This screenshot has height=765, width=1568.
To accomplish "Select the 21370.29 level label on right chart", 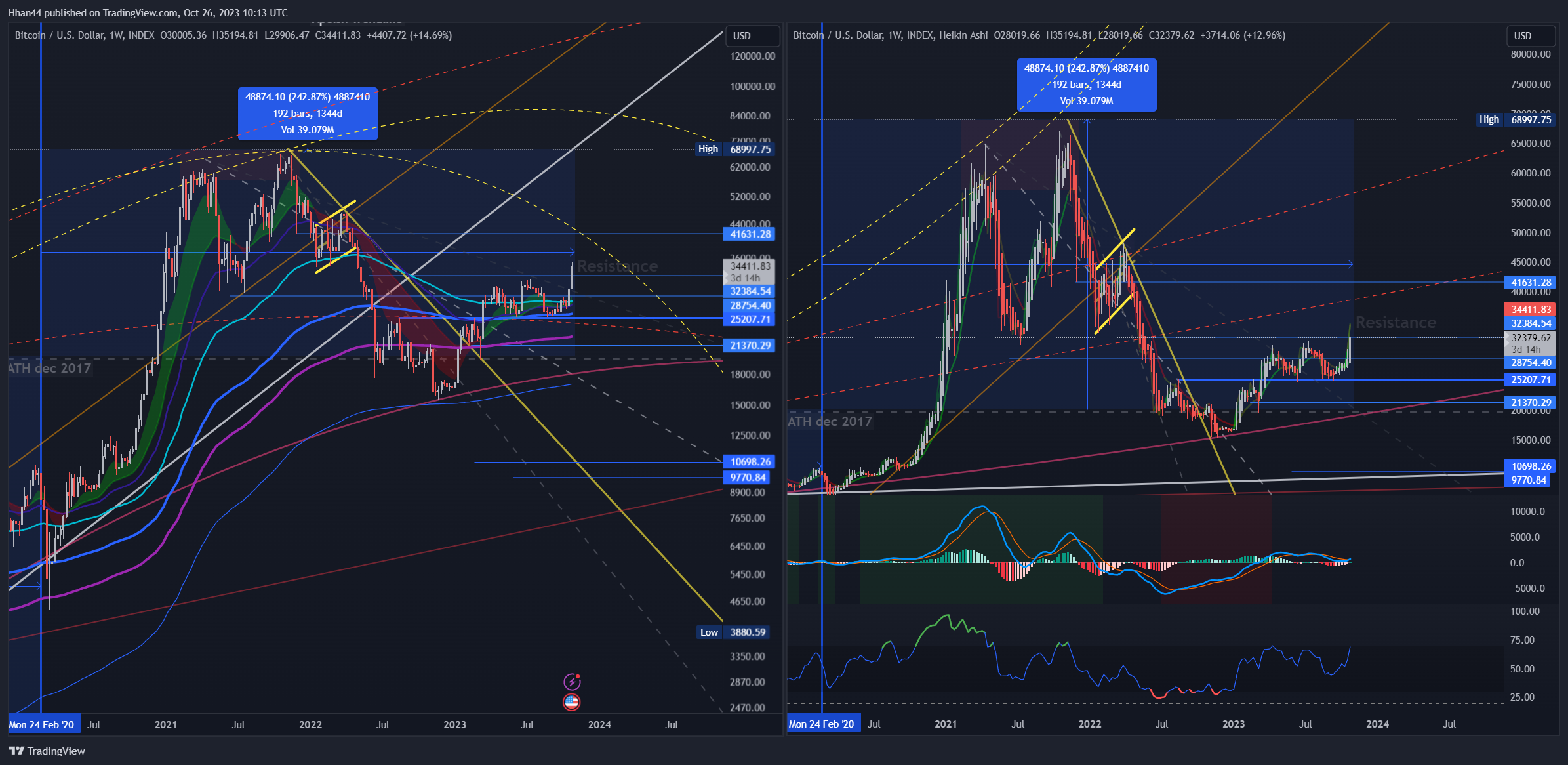I will 1530,403.
